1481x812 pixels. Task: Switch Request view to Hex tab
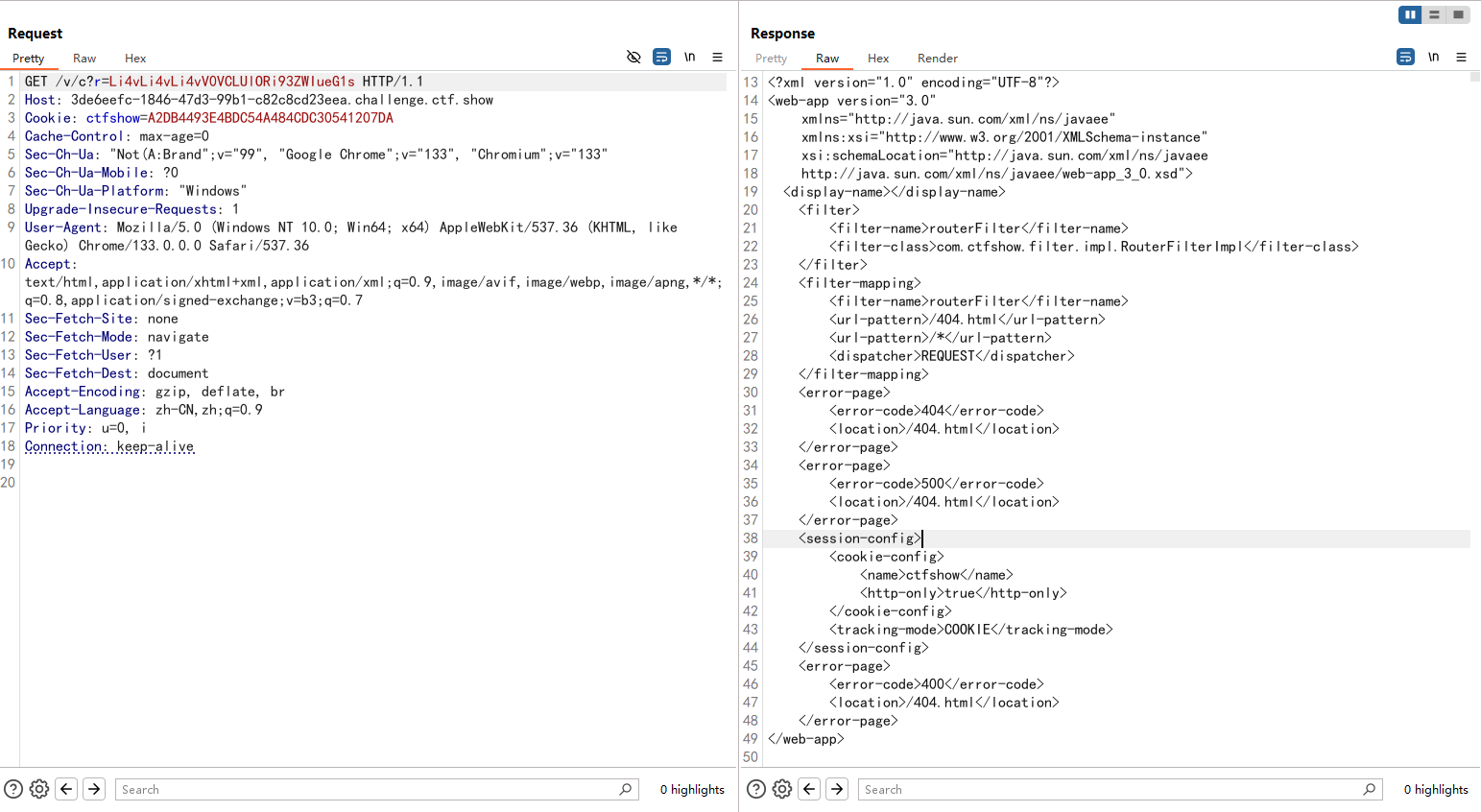(135, 59)
